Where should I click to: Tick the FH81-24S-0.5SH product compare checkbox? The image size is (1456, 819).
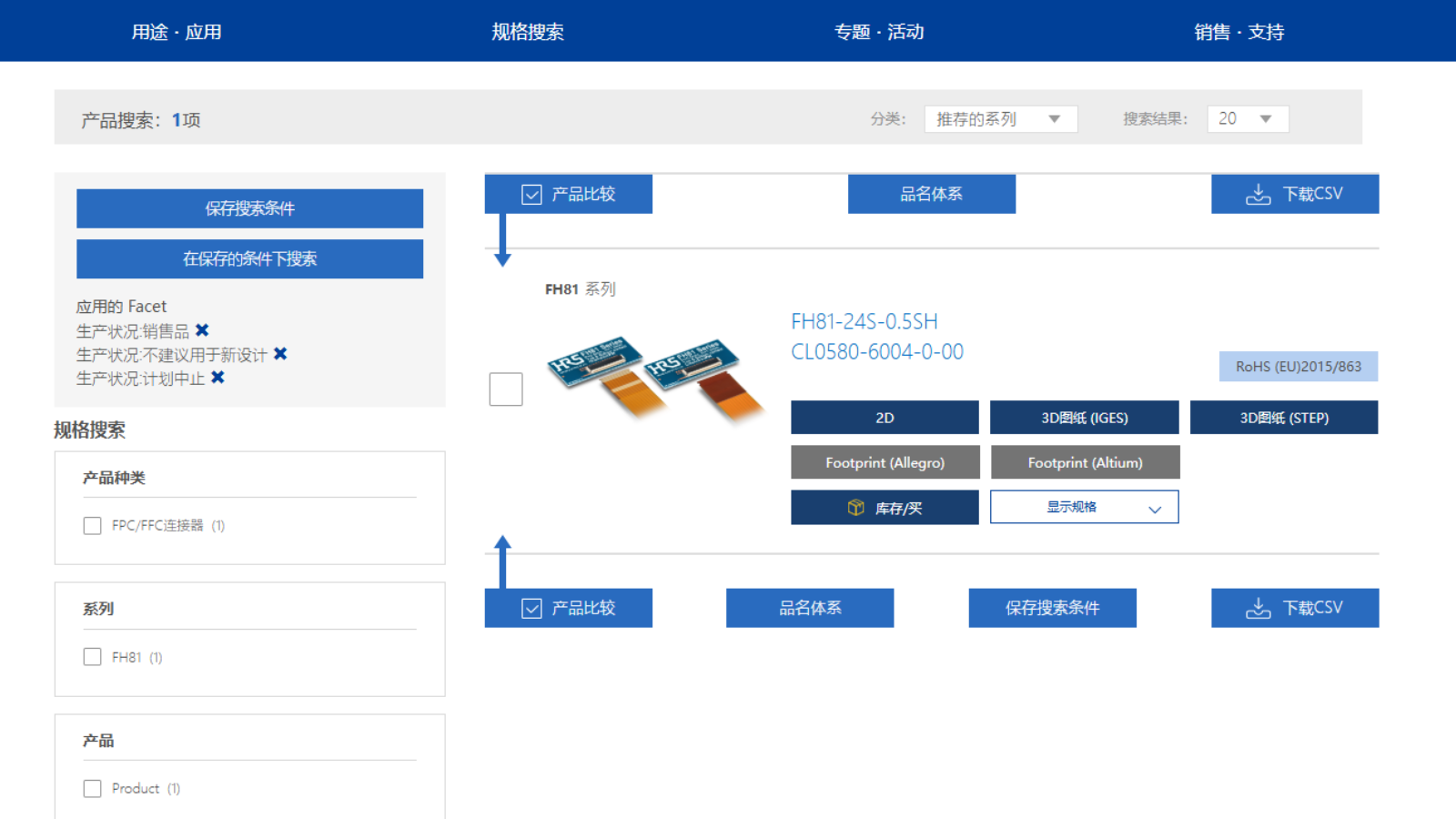click(506, 389)
